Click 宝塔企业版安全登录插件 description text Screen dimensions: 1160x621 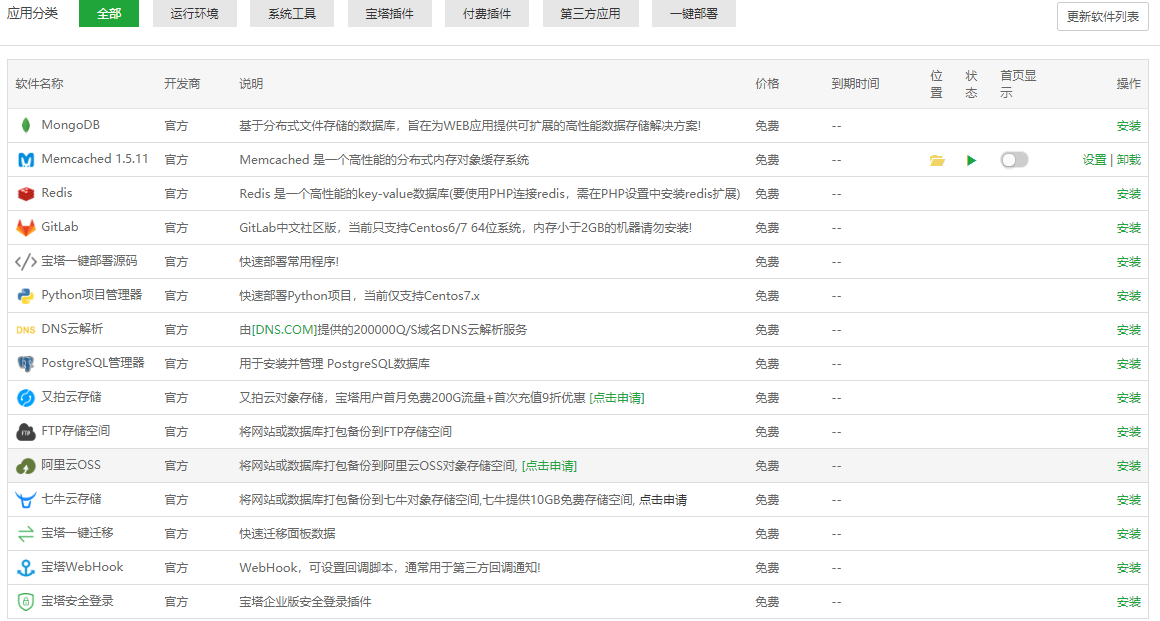(x=305, y=602)
